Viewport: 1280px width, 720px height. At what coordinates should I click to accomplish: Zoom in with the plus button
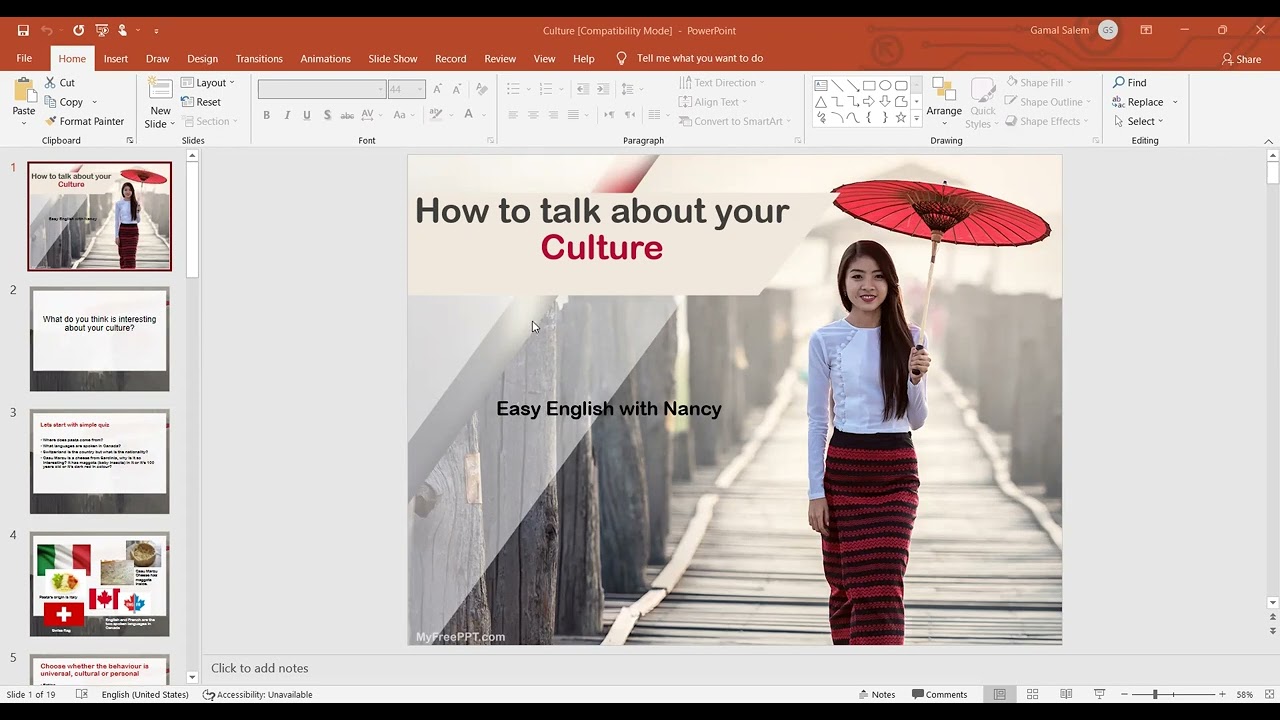(1222, 694)
